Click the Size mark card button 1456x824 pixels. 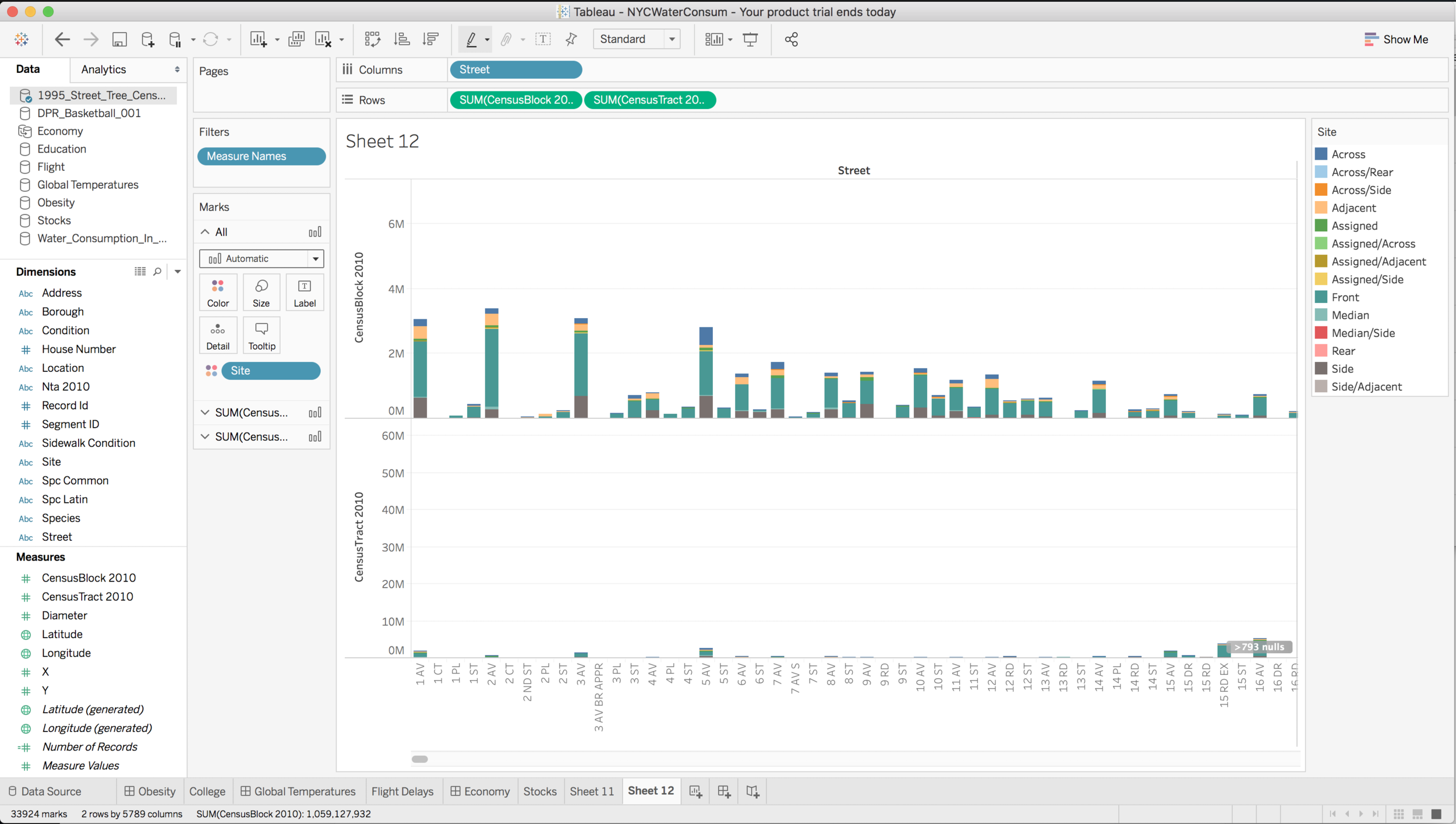click(x=261, y=293)
